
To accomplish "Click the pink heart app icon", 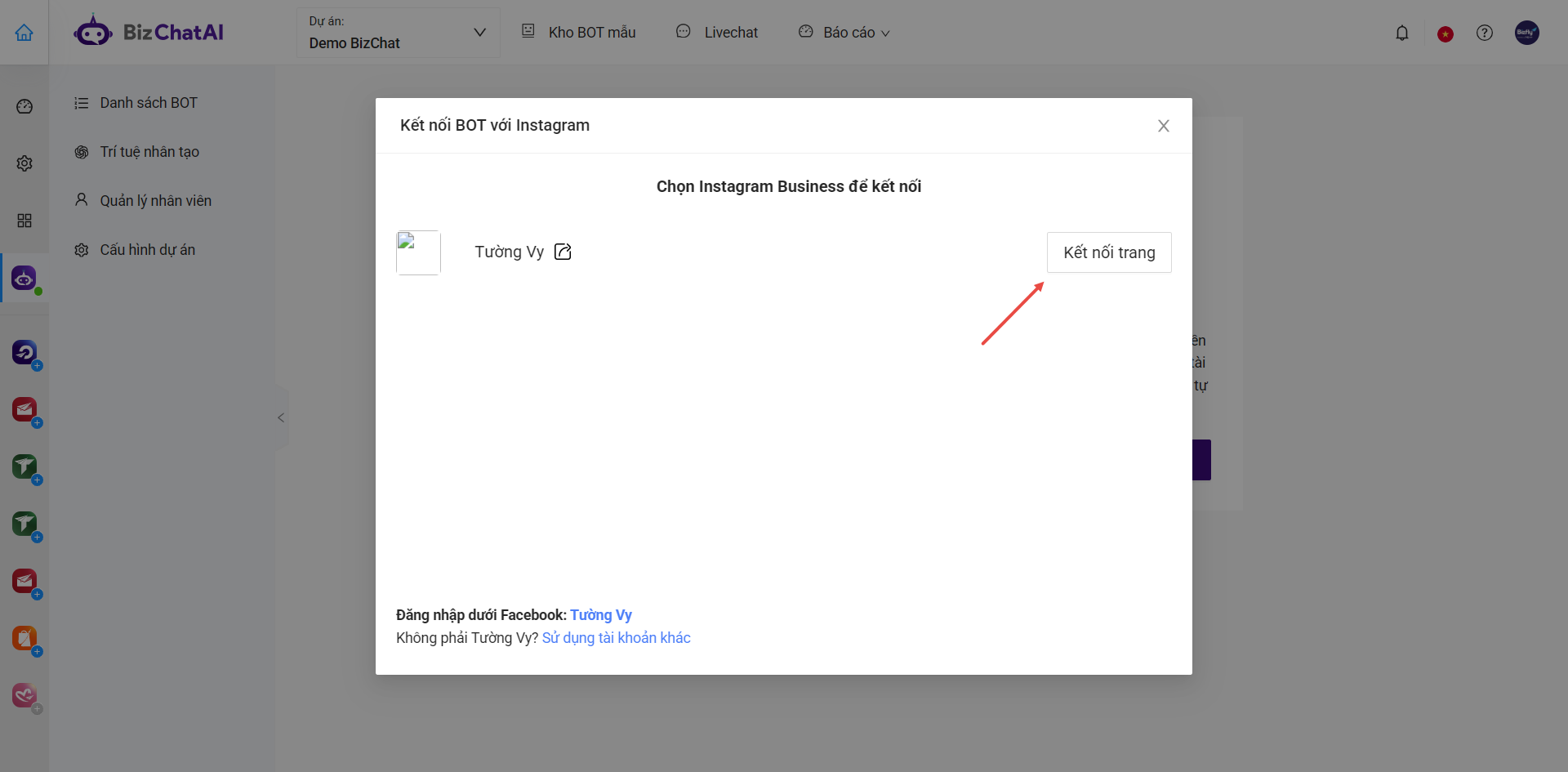I will pos(24,695).
